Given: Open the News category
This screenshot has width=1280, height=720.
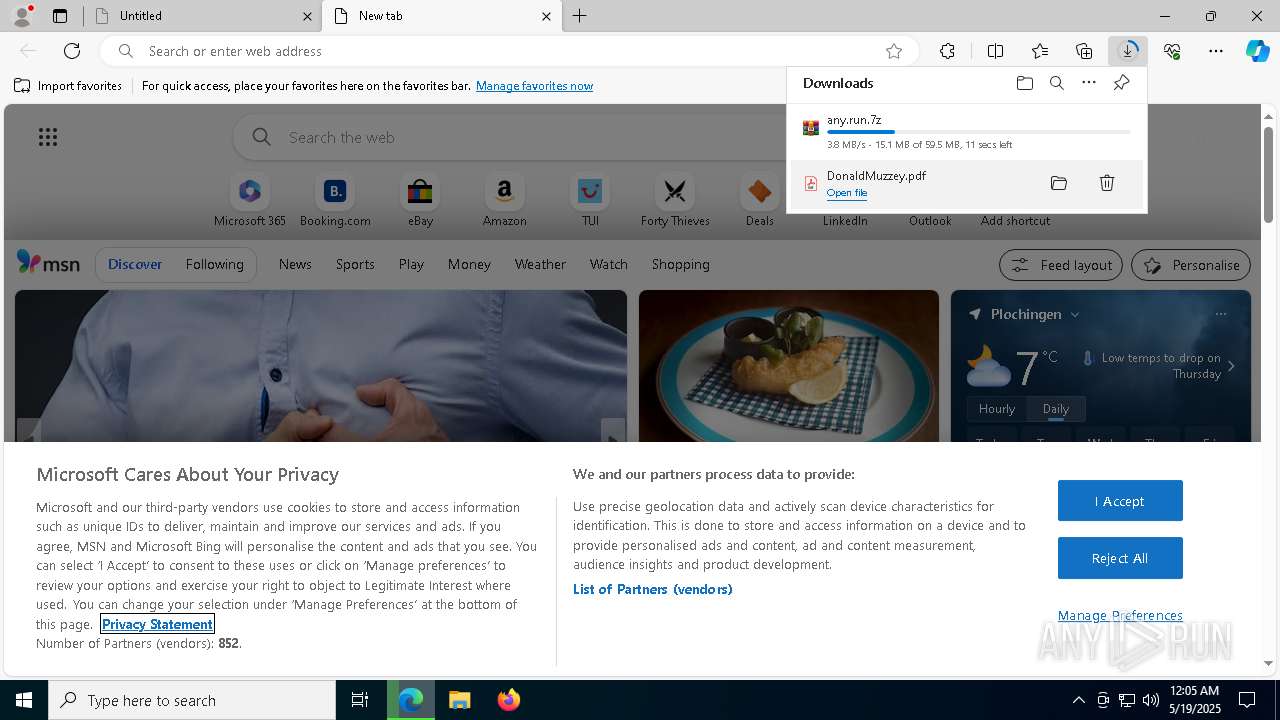Looking at the screenshot, I should 295,264.
